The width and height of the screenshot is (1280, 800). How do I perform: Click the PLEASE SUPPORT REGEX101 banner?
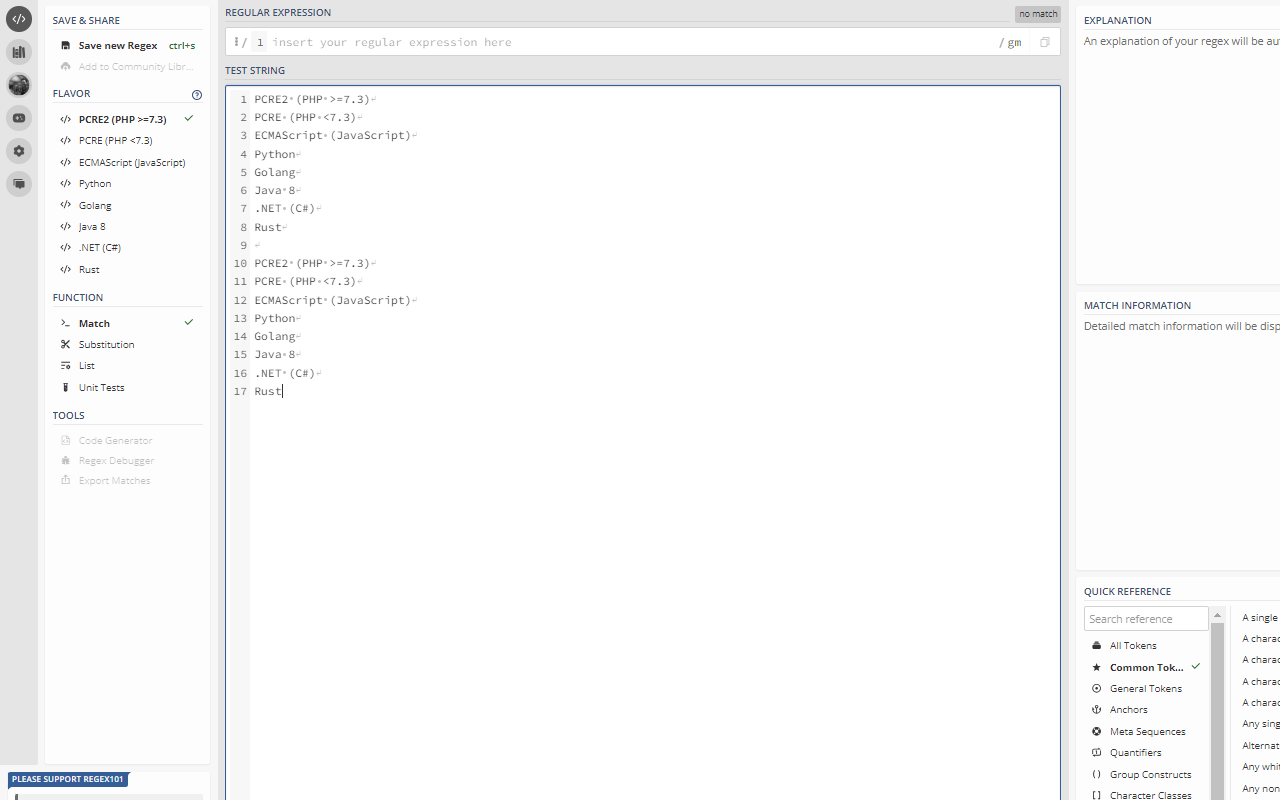(68, 779)
